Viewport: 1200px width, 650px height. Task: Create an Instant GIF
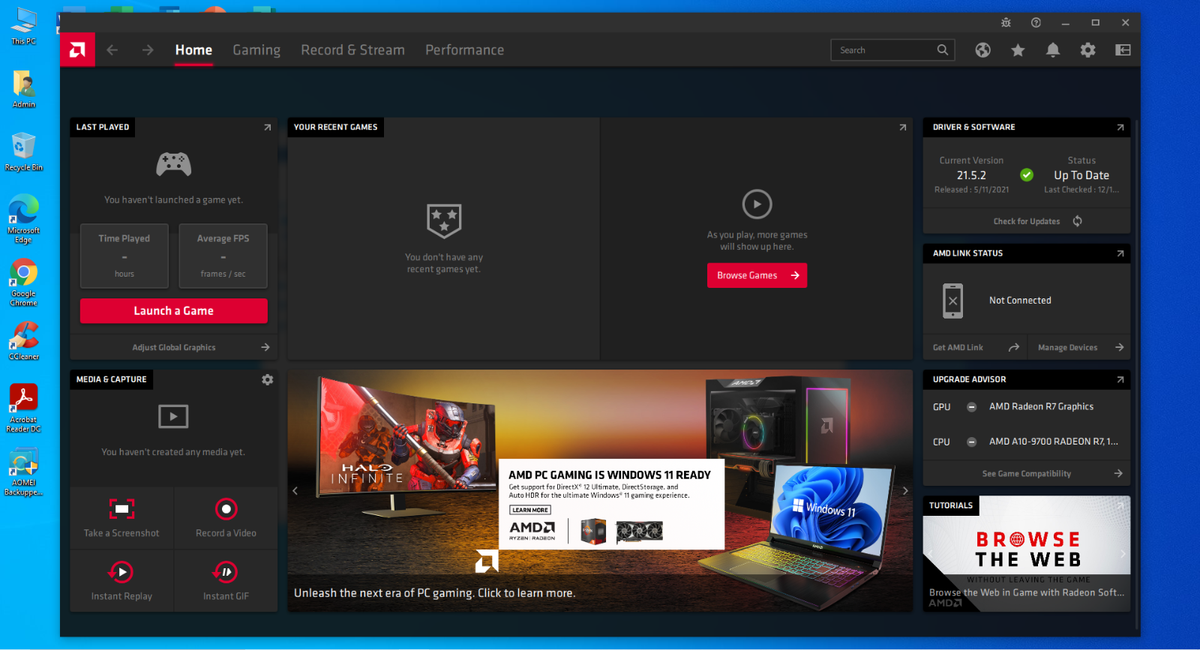pos(226,572)
